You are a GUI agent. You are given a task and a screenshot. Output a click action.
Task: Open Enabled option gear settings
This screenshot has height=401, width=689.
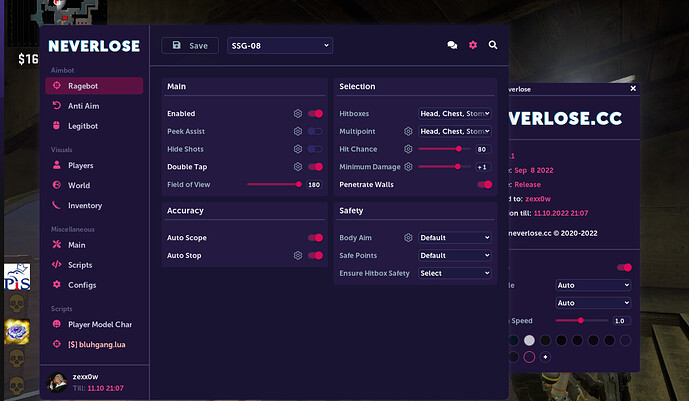point(298,114)
